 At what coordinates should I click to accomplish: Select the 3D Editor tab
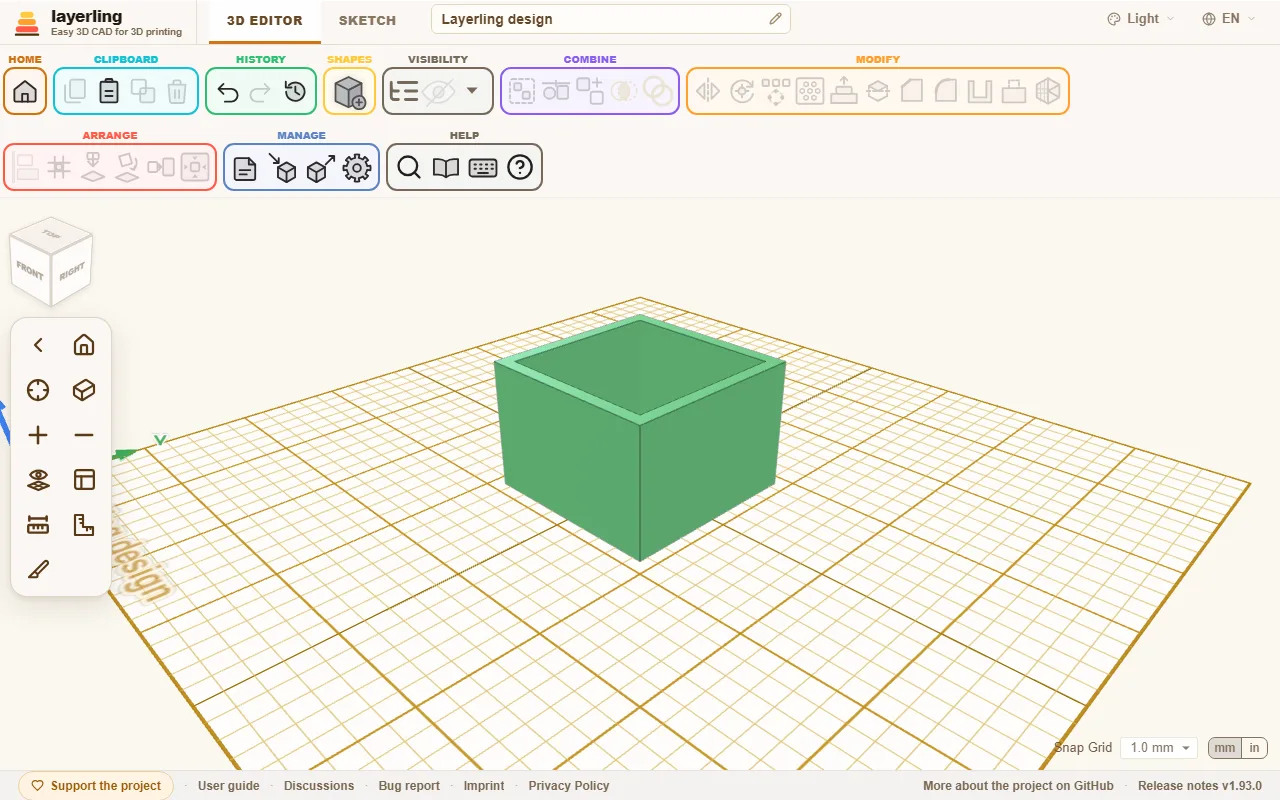pos(264,20)
